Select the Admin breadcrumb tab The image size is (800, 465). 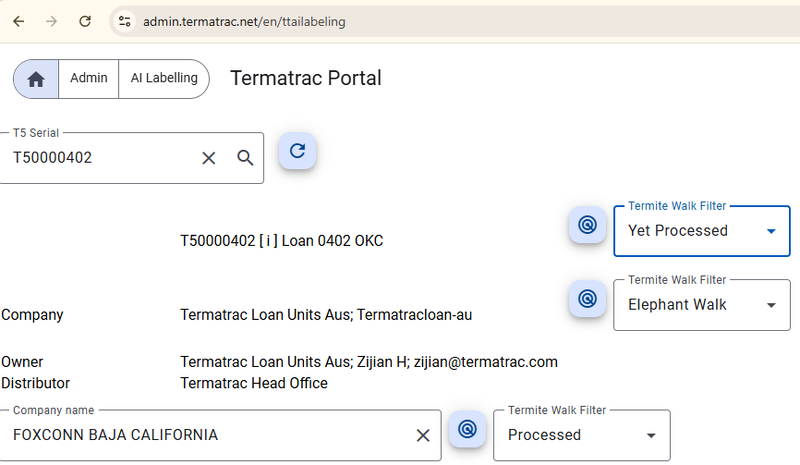click(x=89, y=78)
